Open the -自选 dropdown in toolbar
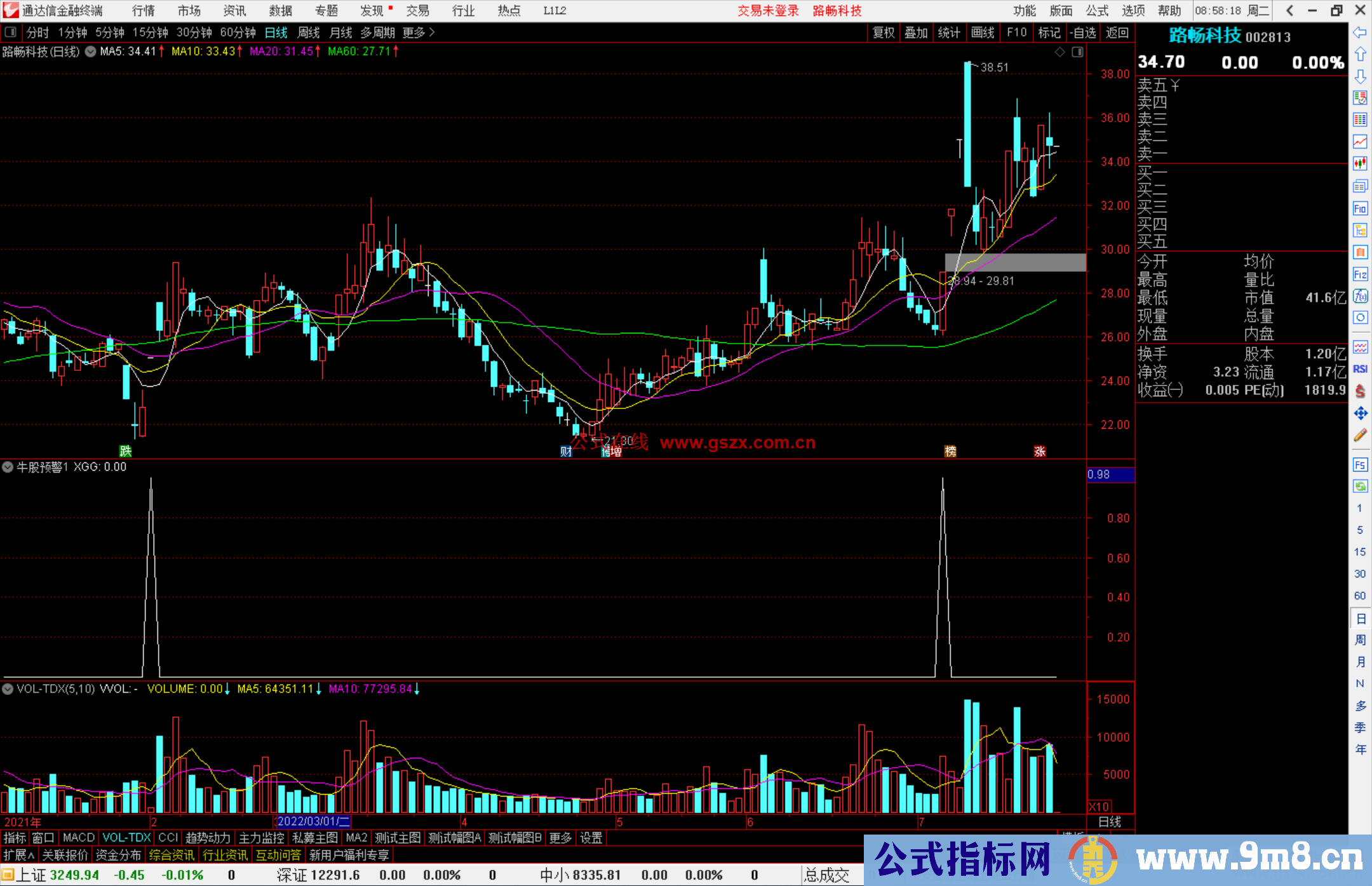 coord(1082,32)
